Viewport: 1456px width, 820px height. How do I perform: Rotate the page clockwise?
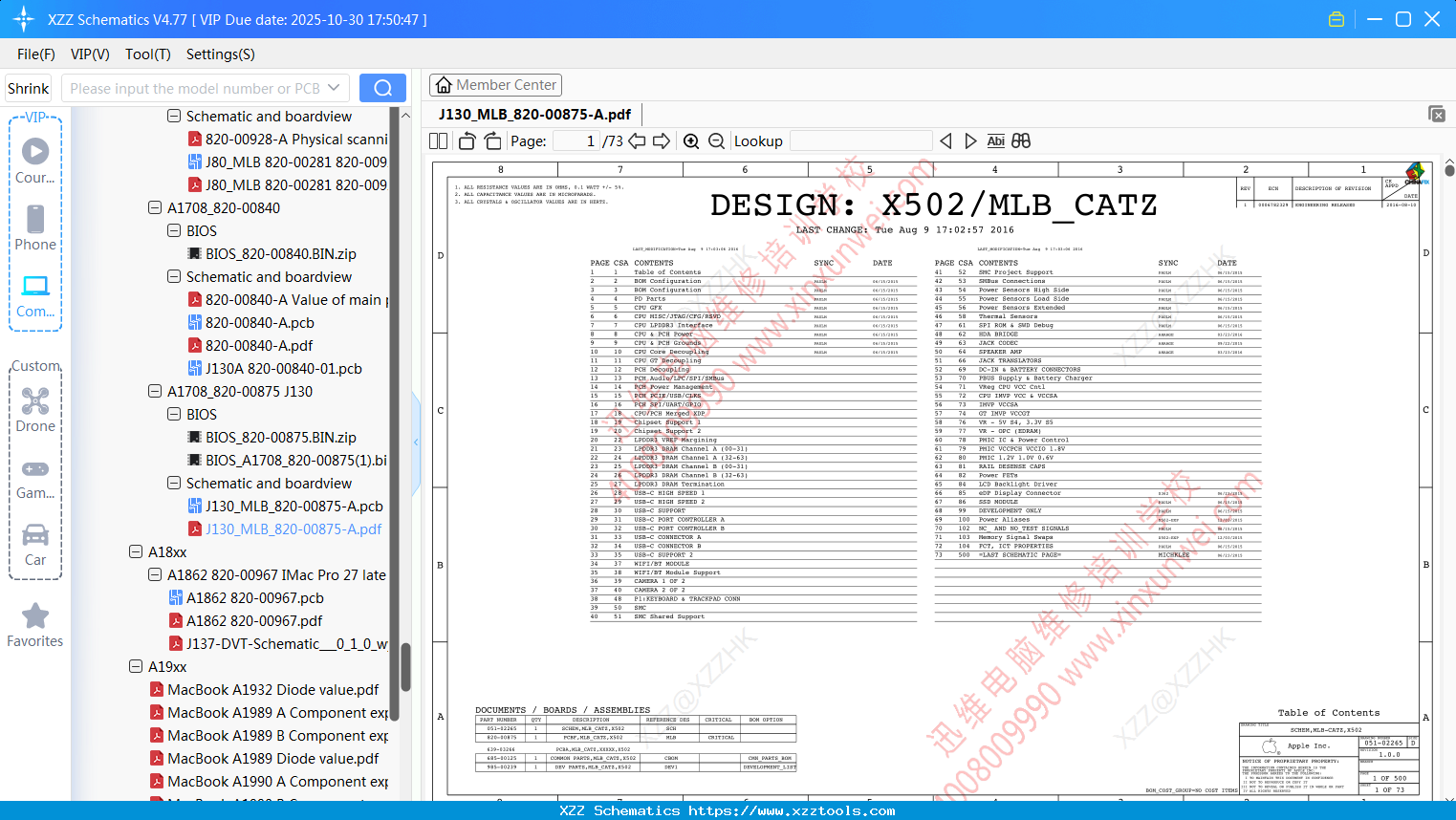point(493,141)
